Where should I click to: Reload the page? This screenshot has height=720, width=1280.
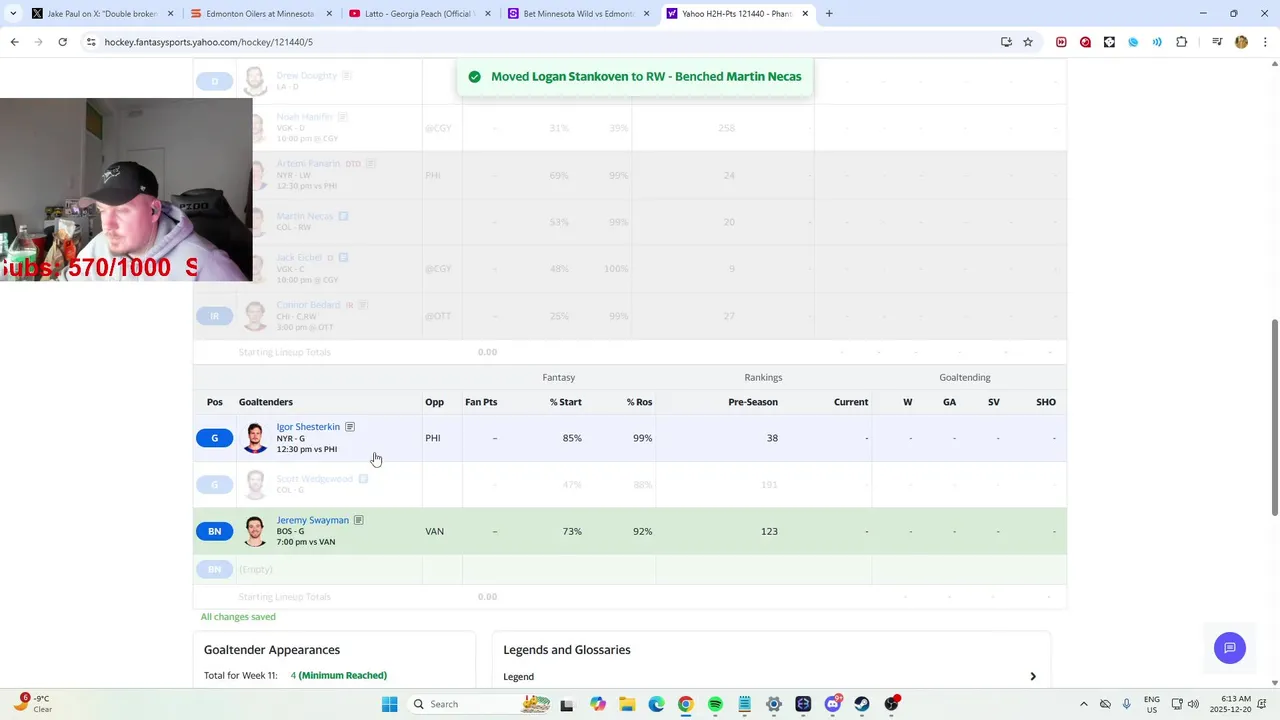click(x=62, y=42)
